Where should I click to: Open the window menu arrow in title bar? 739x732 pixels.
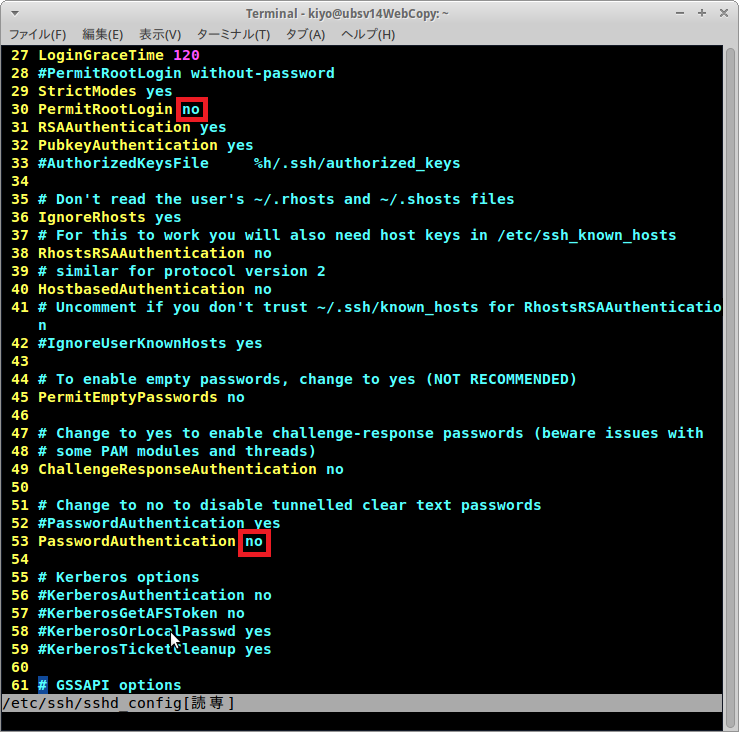[x=15, y=13]
